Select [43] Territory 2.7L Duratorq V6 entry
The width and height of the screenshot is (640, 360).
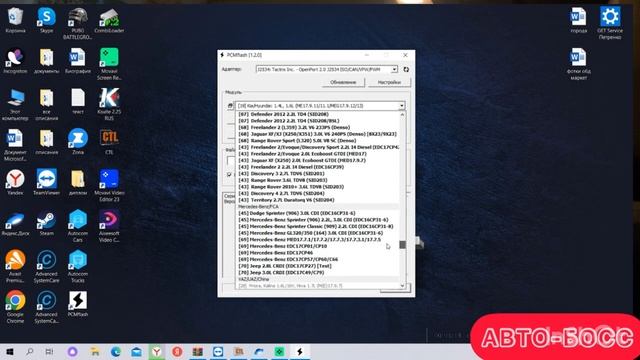click(x=286, y=200)
